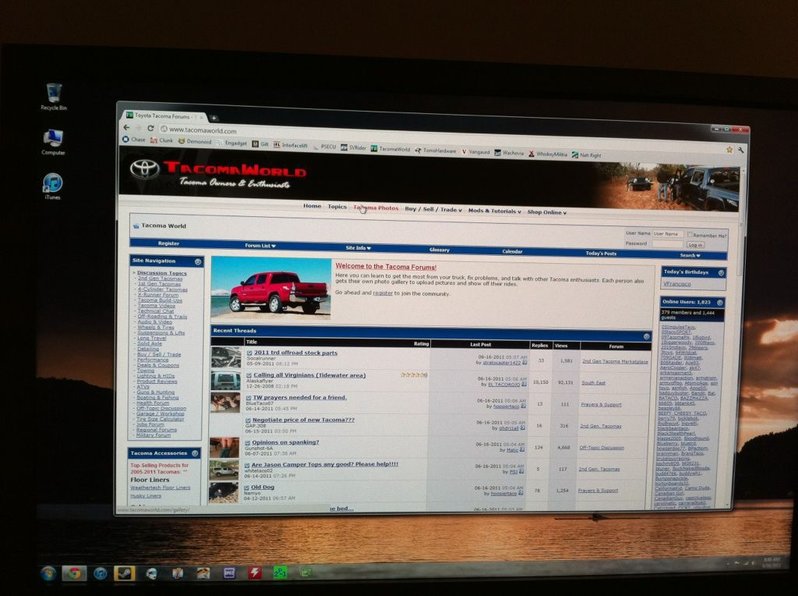Collapse the Site Navigation panel

point(198,262)
